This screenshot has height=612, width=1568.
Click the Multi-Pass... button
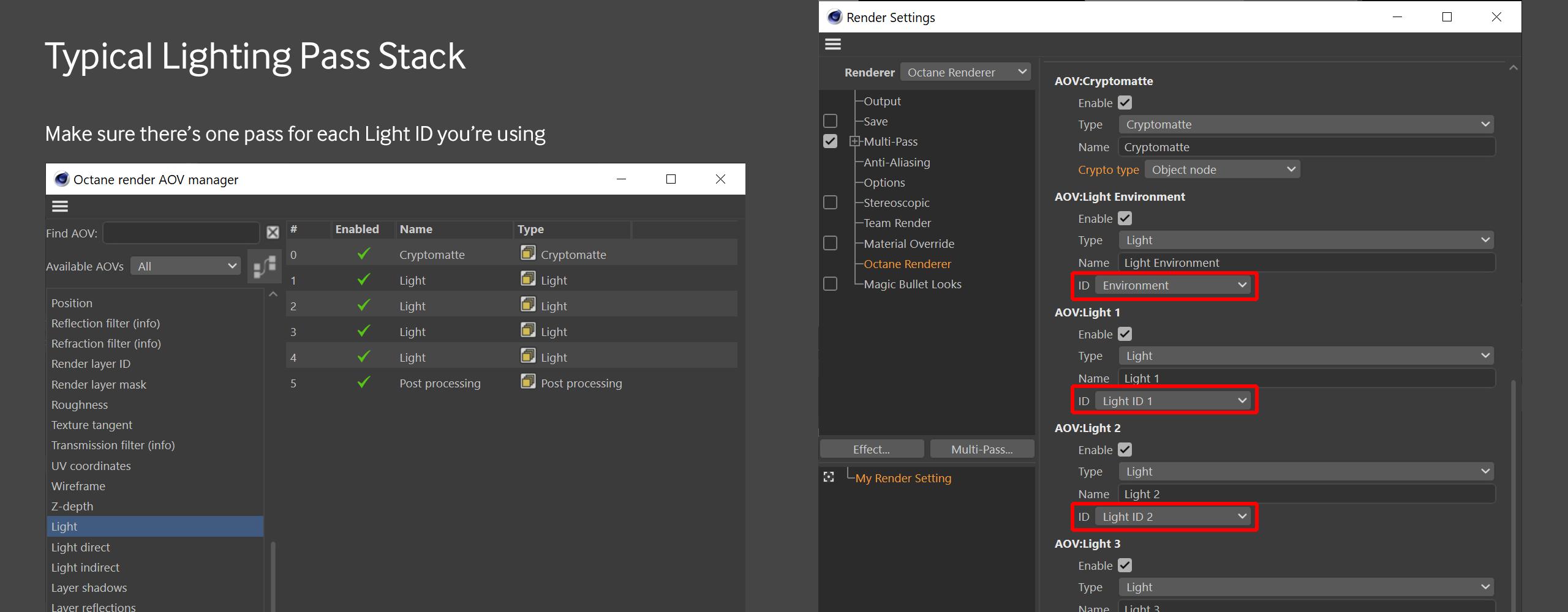click(982, 449)
